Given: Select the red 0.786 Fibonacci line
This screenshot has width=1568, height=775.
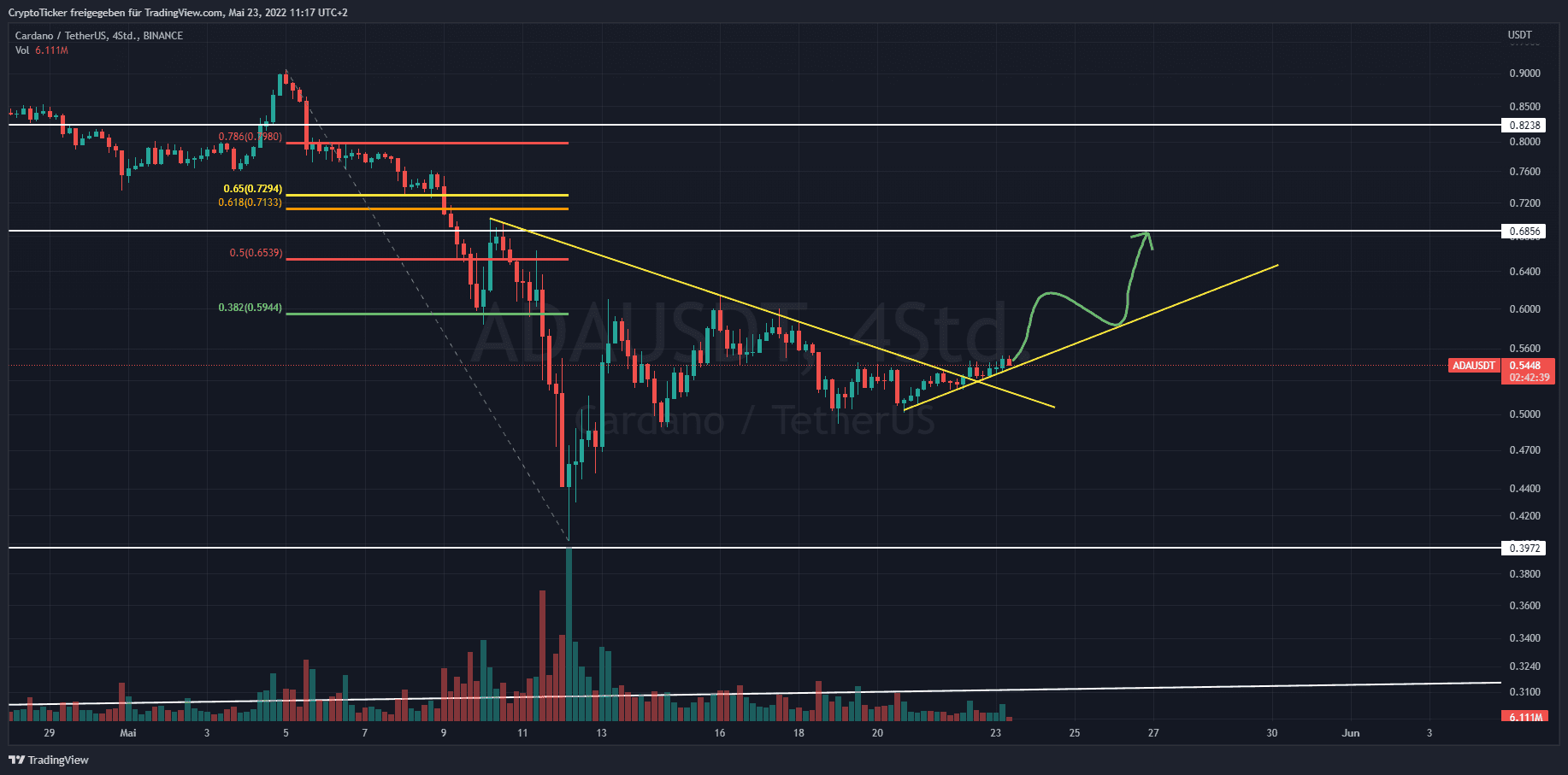Looking at the screenshot, I should [427, 143].
